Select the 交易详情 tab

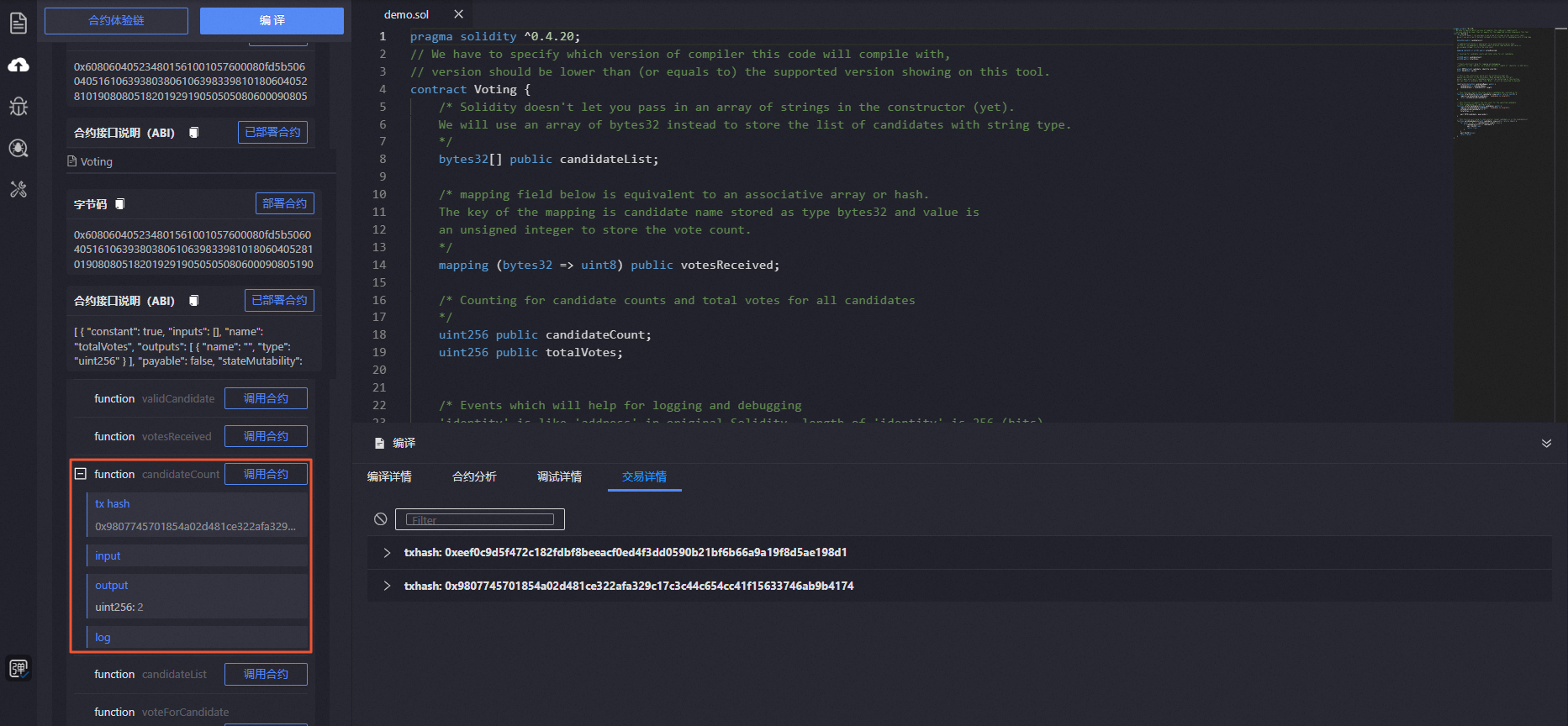644,476
